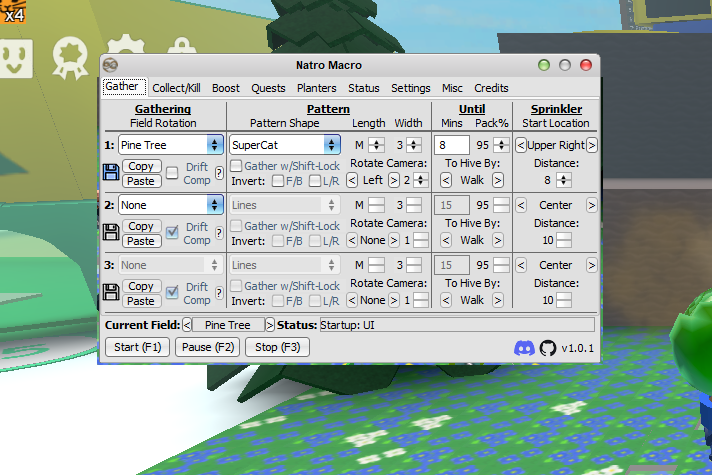This screenshot has width=712, height=475.
Task: Open the Settings tab
Action: 410,88
